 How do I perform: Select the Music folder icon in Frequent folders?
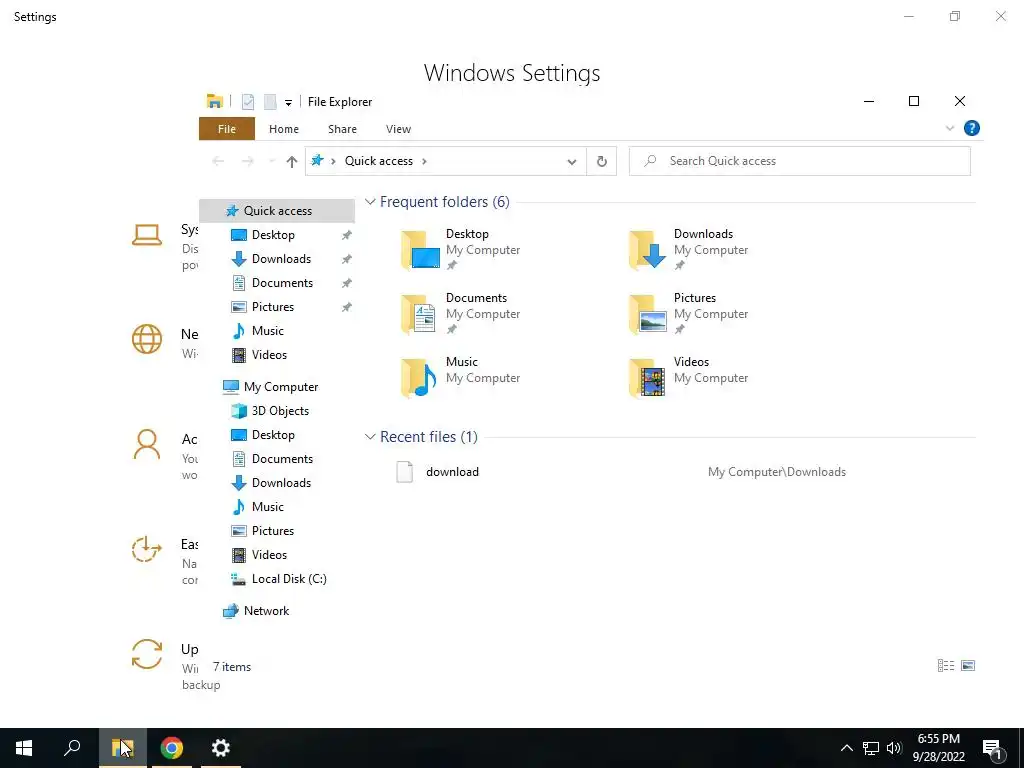click(420, 378)
